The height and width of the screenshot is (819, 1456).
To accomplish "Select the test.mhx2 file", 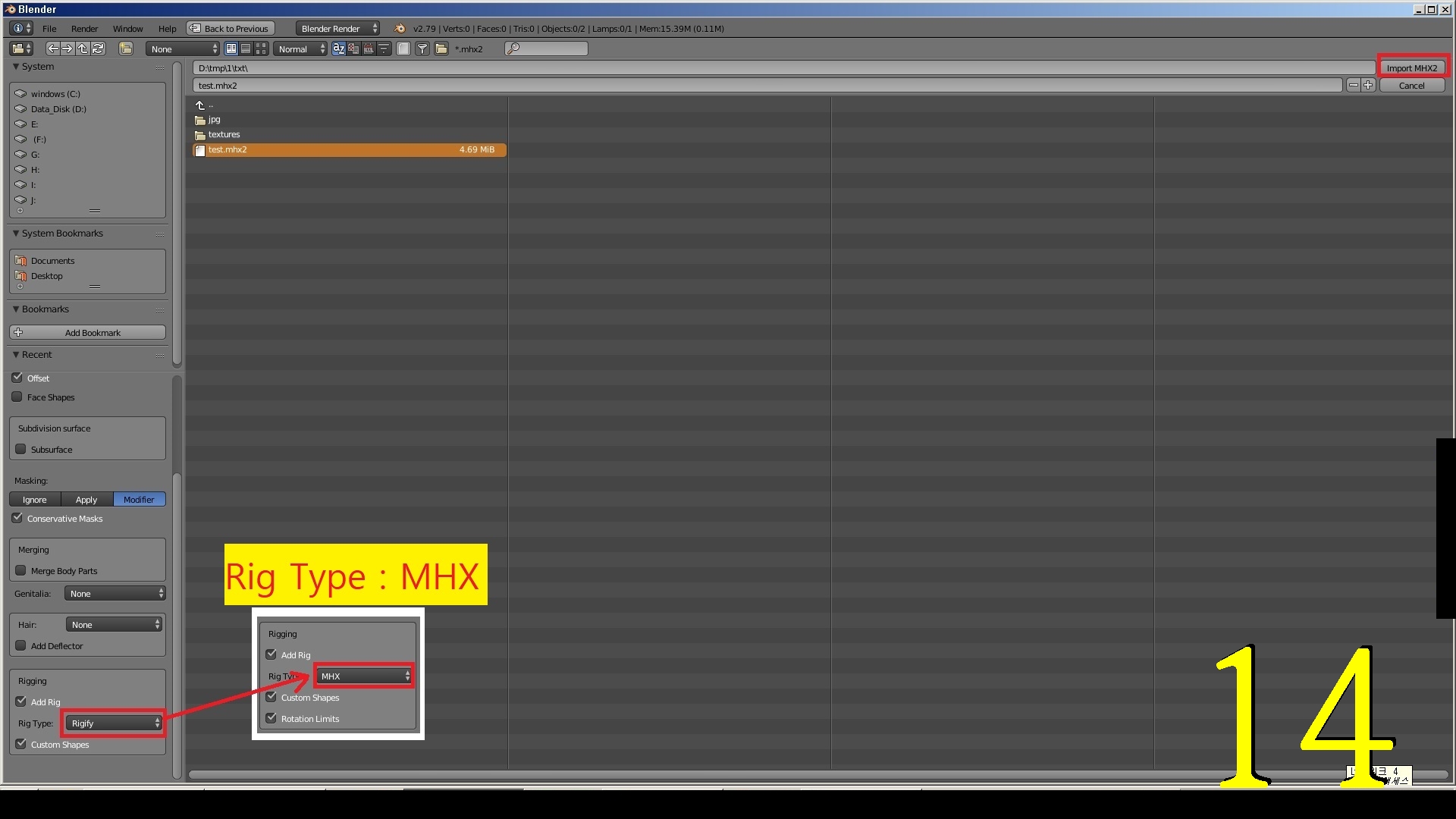I will 350,150.
